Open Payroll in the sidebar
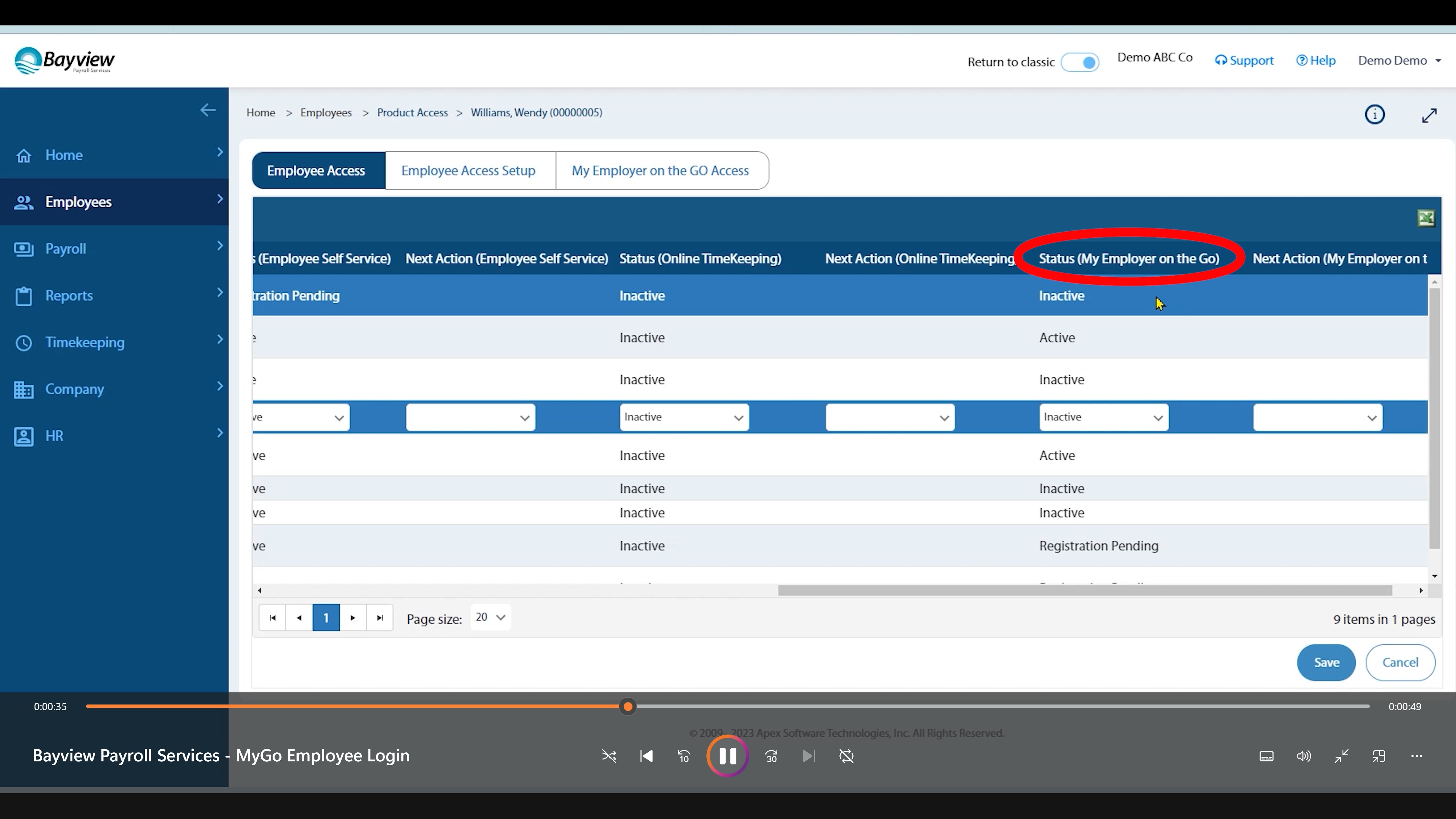The width and height of the screenshot is (1456, 819). click(x=66, y=249)
